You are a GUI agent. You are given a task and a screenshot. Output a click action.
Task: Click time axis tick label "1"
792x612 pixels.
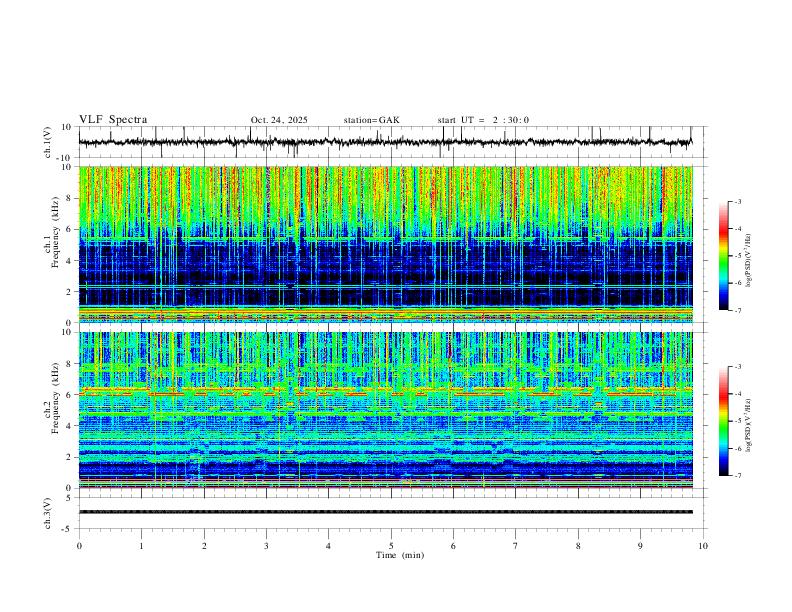point(141,546)
